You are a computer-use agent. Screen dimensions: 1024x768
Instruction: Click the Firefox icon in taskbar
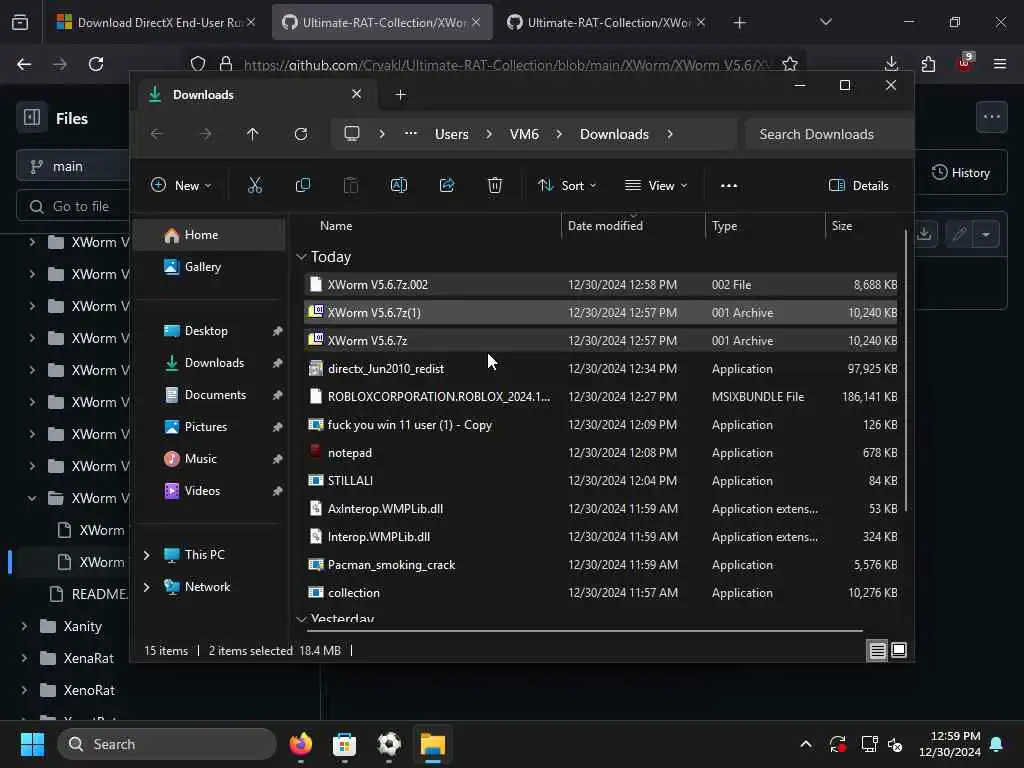pyautogui.click(x=300, y=744)
